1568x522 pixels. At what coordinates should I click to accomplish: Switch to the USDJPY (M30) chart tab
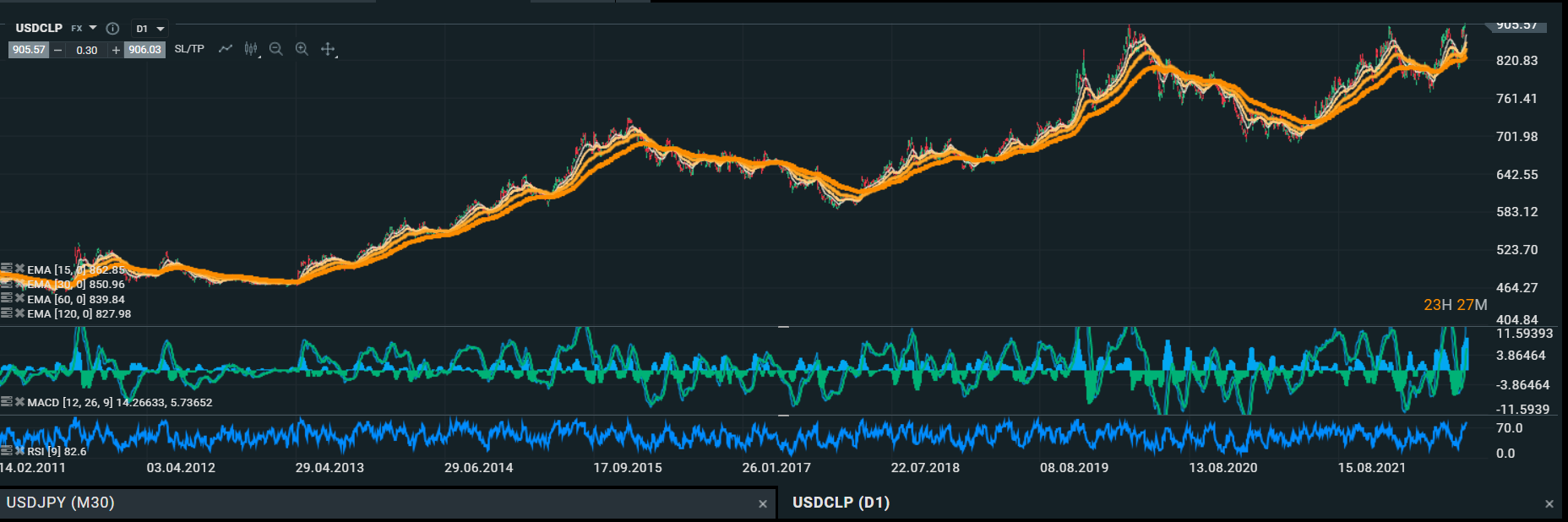click(x=388, y=503)
